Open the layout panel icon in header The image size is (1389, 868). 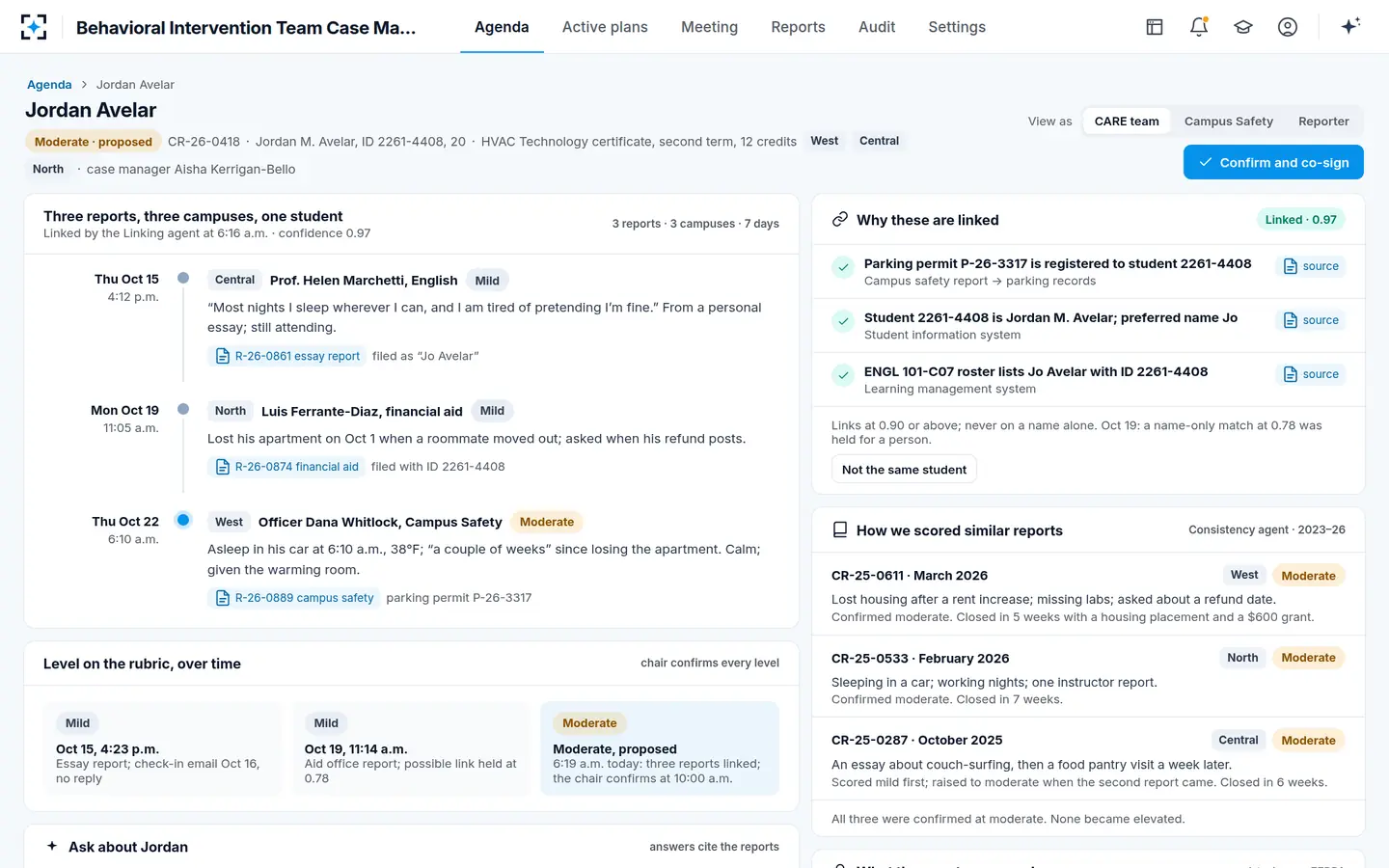(1155, 27)
